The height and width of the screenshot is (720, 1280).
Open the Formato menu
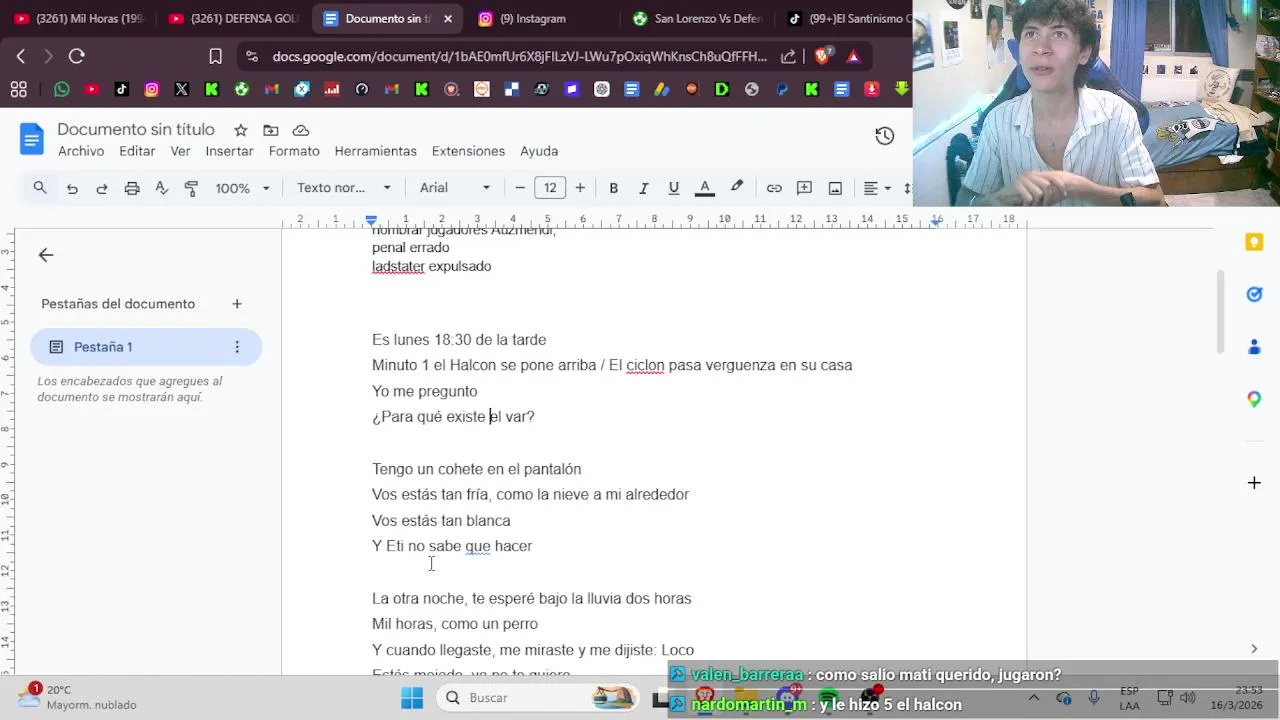point(294,151)
